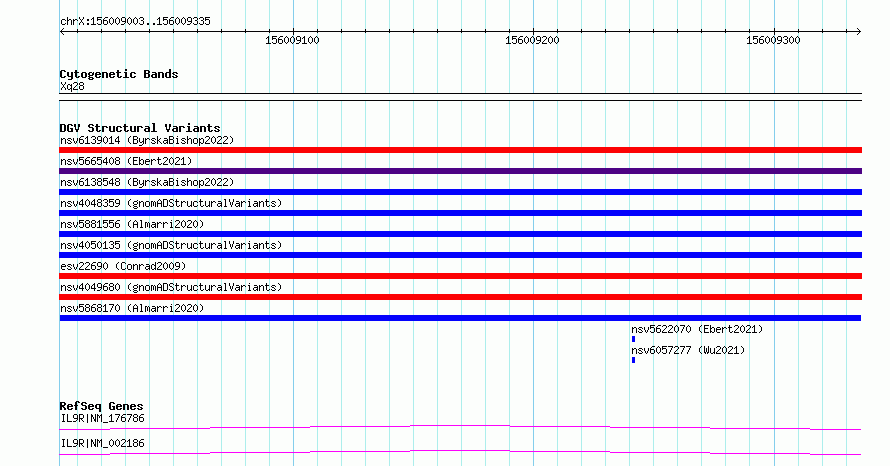The image size is (890, 466).
Task: Click the left arrow on the ruler
Action: [x=62, y=31]
